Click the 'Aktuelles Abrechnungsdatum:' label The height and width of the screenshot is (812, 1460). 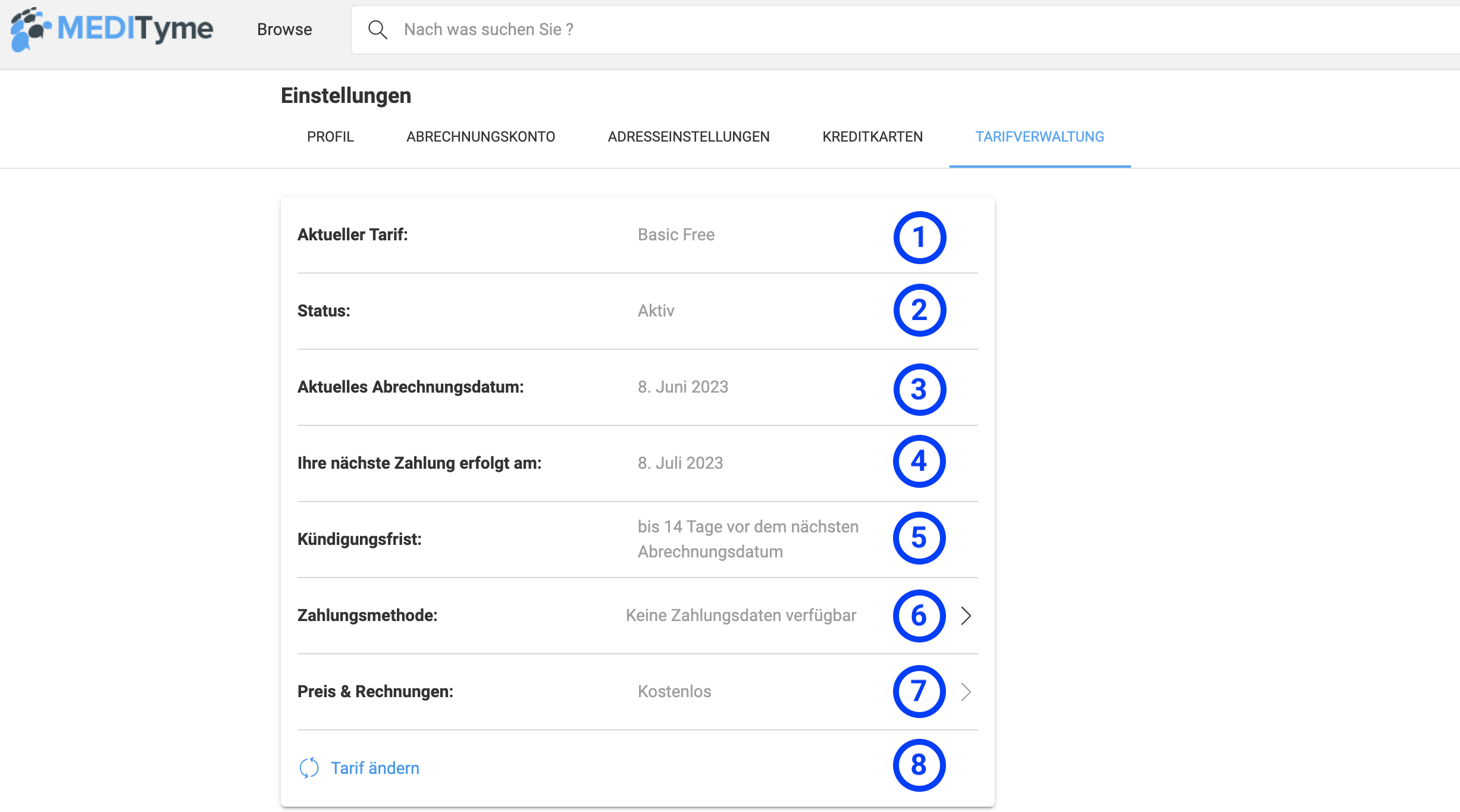pos(411,387)
